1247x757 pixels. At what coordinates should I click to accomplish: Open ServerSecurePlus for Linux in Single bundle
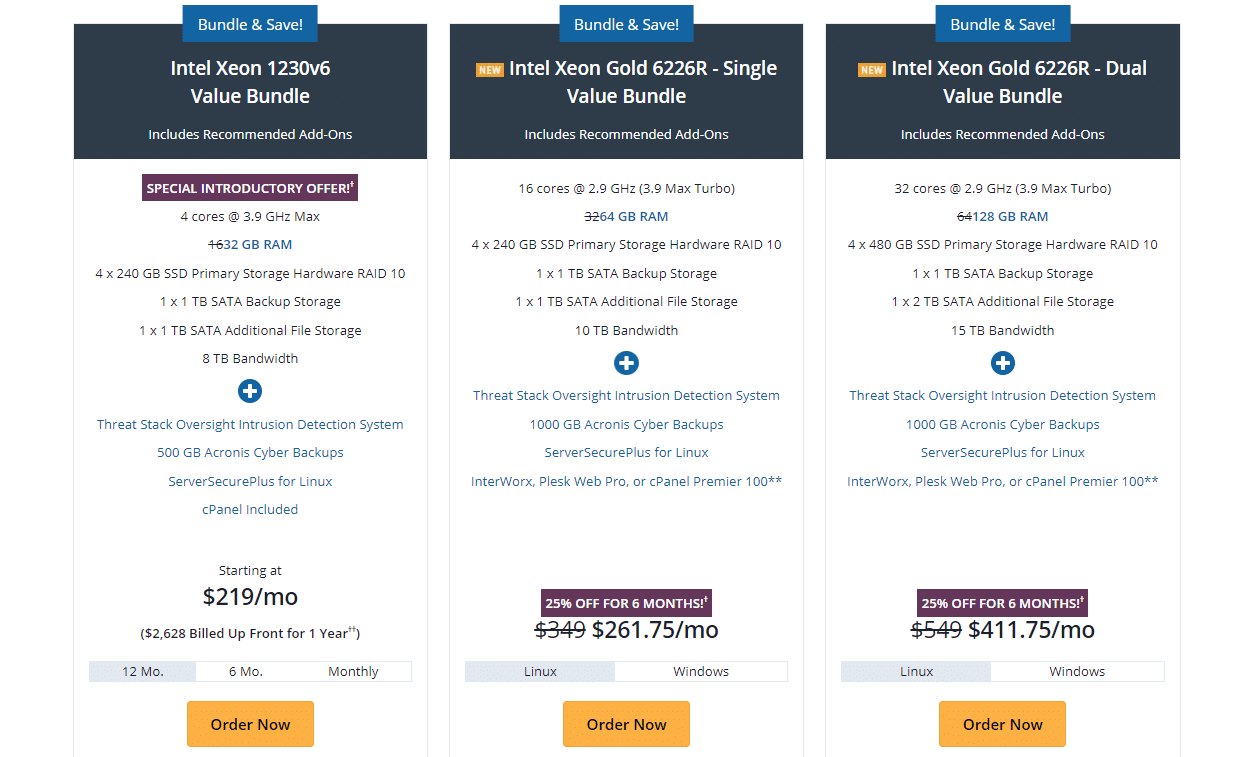pos(626,452)
